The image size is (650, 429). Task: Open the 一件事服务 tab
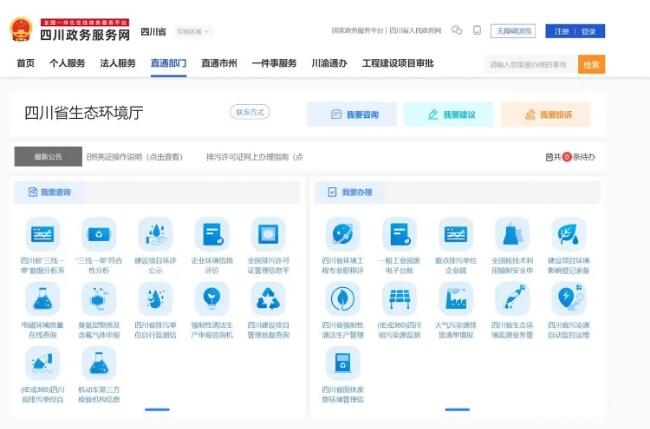click(274, 63)
